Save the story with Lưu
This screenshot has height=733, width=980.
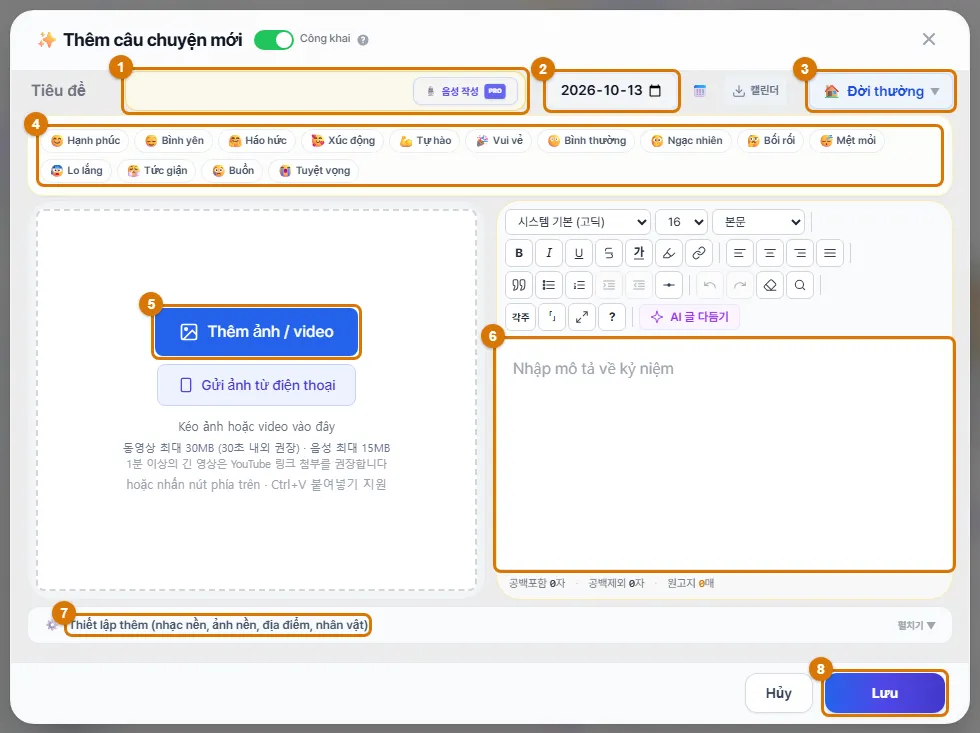click(x=884, y=693)
